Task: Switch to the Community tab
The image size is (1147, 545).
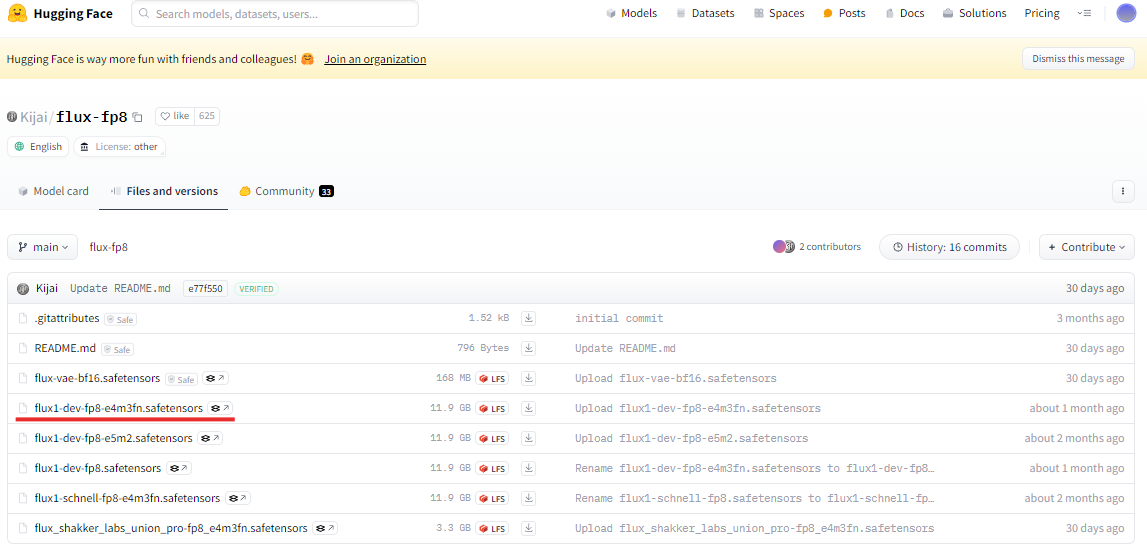Action: click(286, 191)
